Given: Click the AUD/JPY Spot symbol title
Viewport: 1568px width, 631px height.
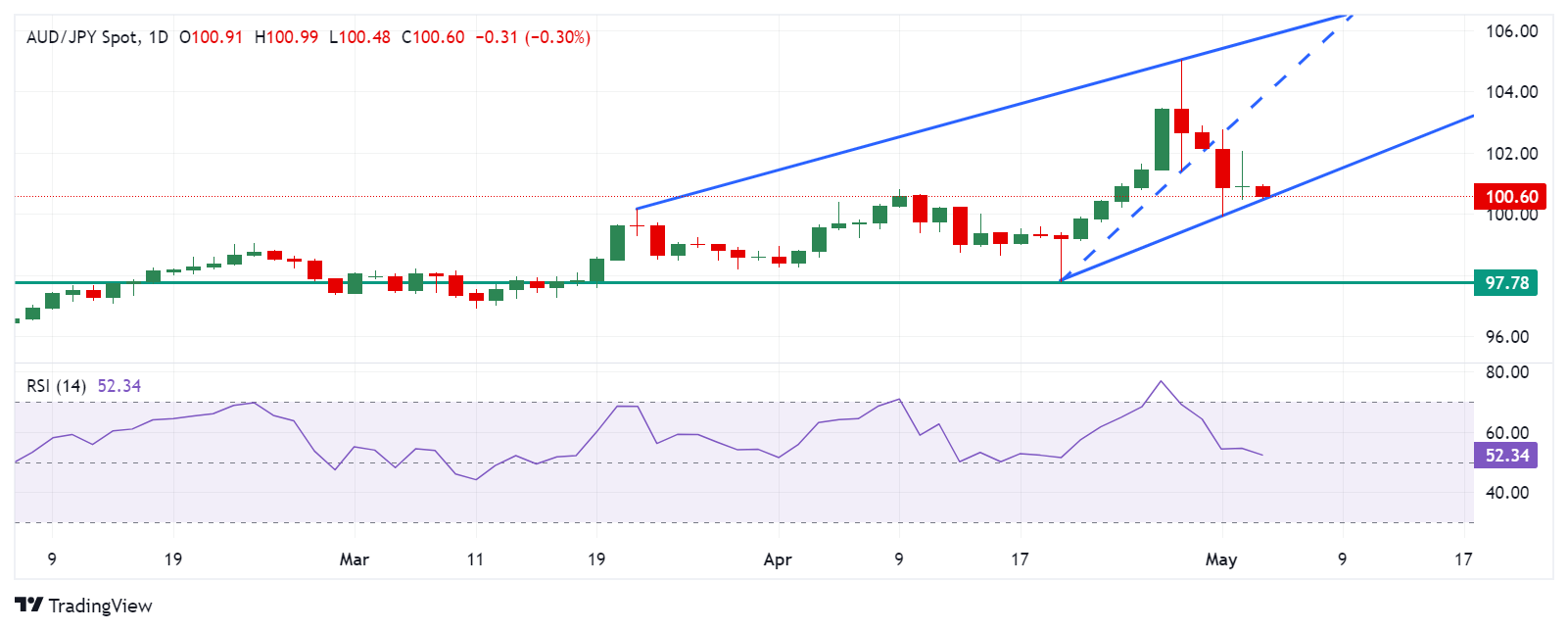Looking at the screenshot, I should [82, 37].
